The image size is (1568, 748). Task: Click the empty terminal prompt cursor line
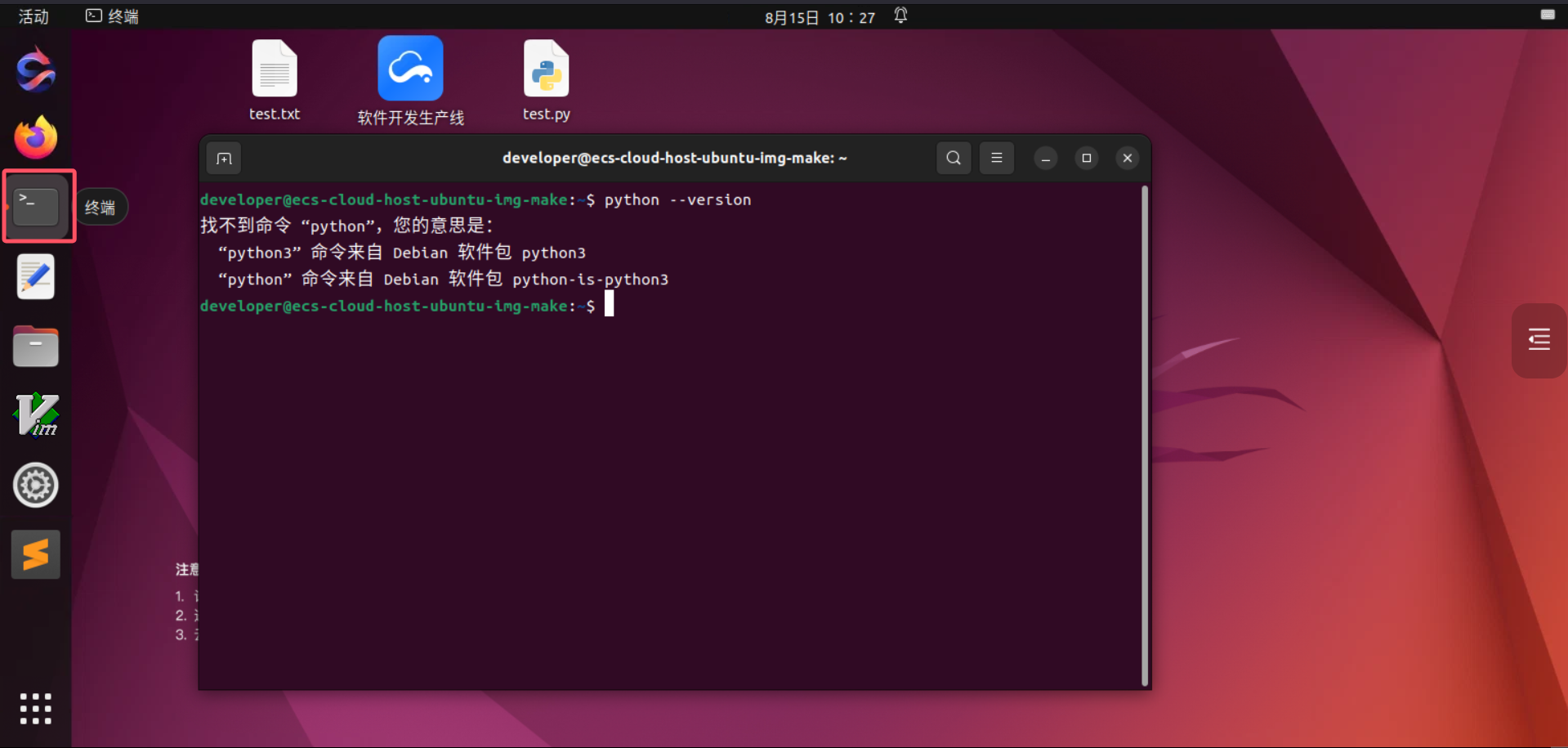[407, 306]
